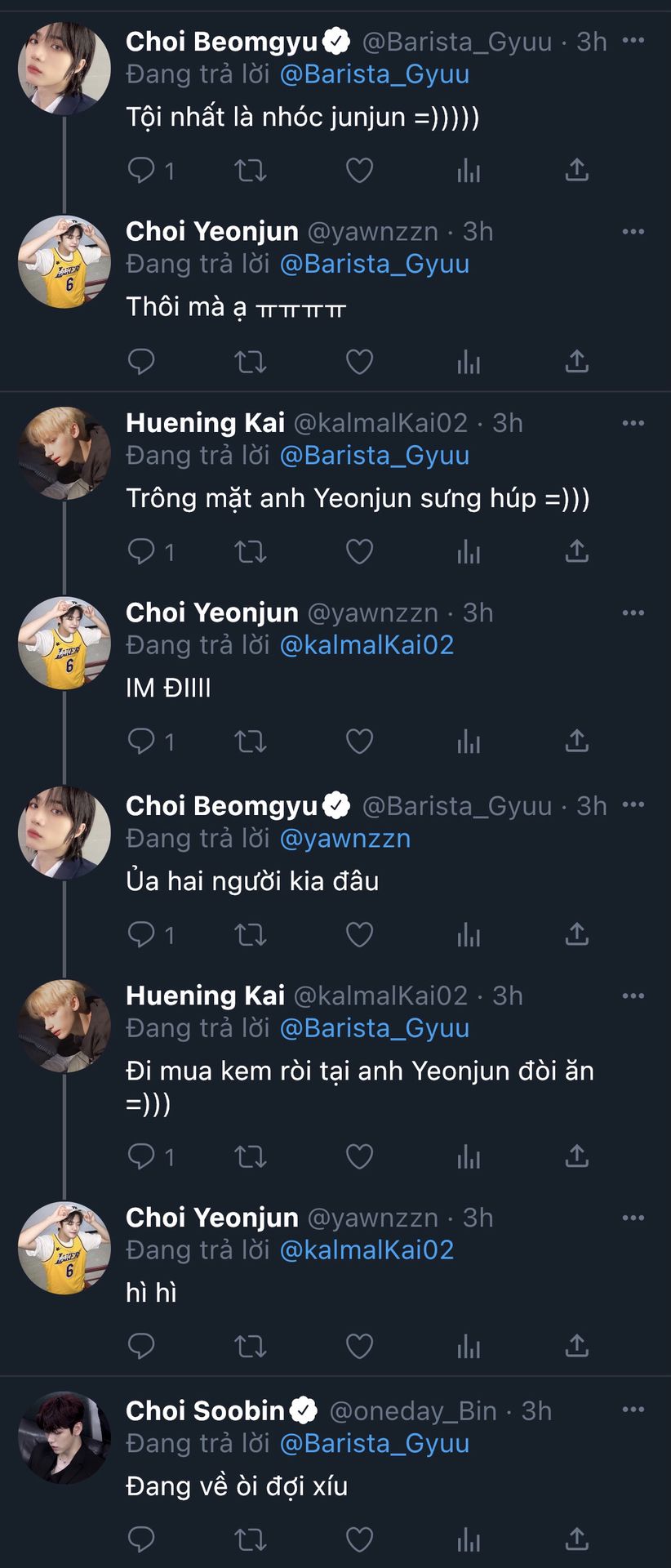
Task: Share Huening Kai's "sưng húp" tweet
Action: tap(576, 551)
